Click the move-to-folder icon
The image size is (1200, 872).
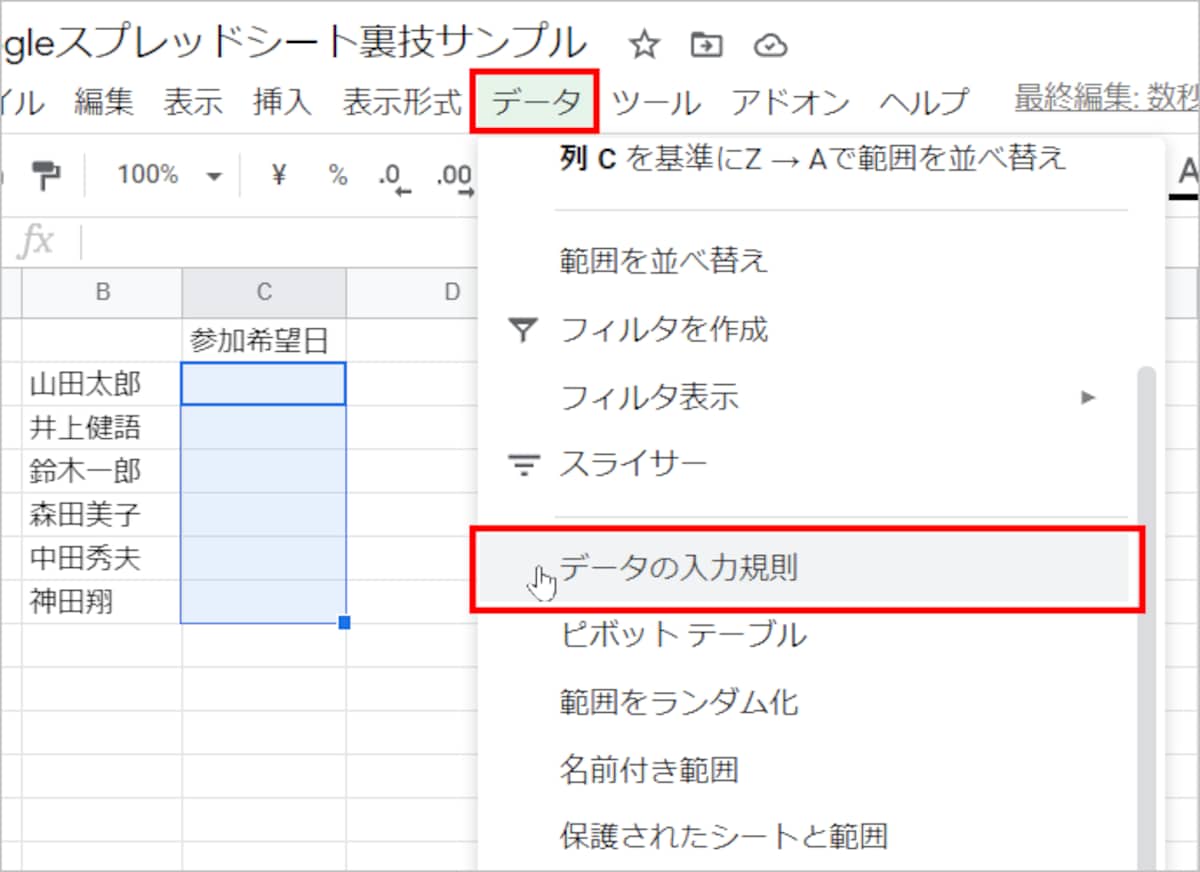pyautogui.click(x=706, y=45)
